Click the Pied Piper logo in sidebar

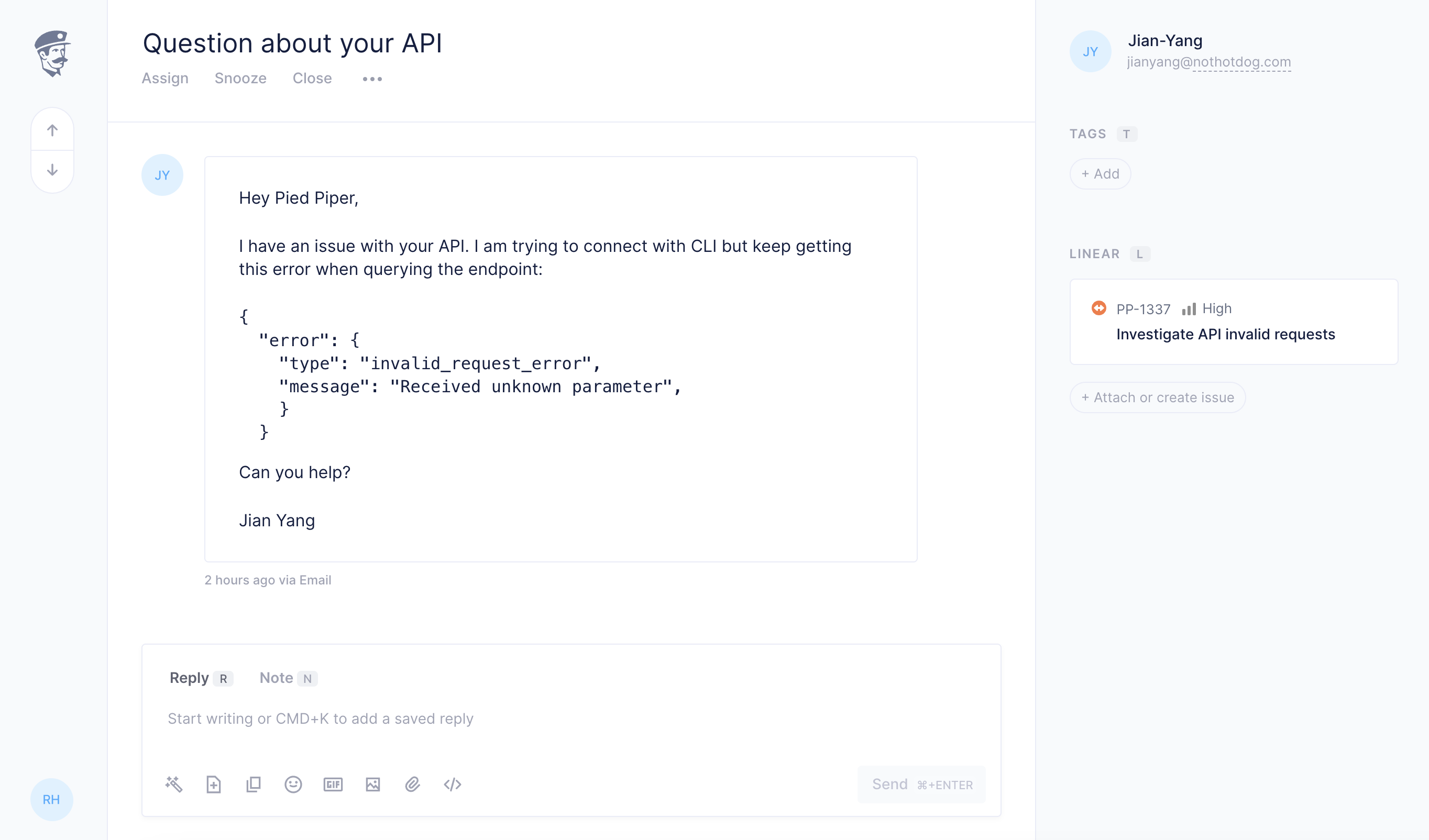point(52,53)
